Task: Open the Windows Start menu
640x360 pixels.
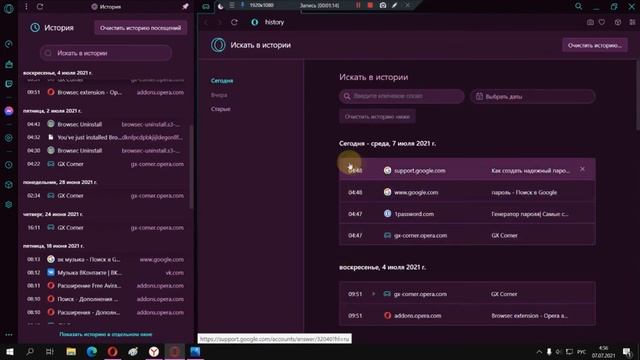Action: pos(9,351)
